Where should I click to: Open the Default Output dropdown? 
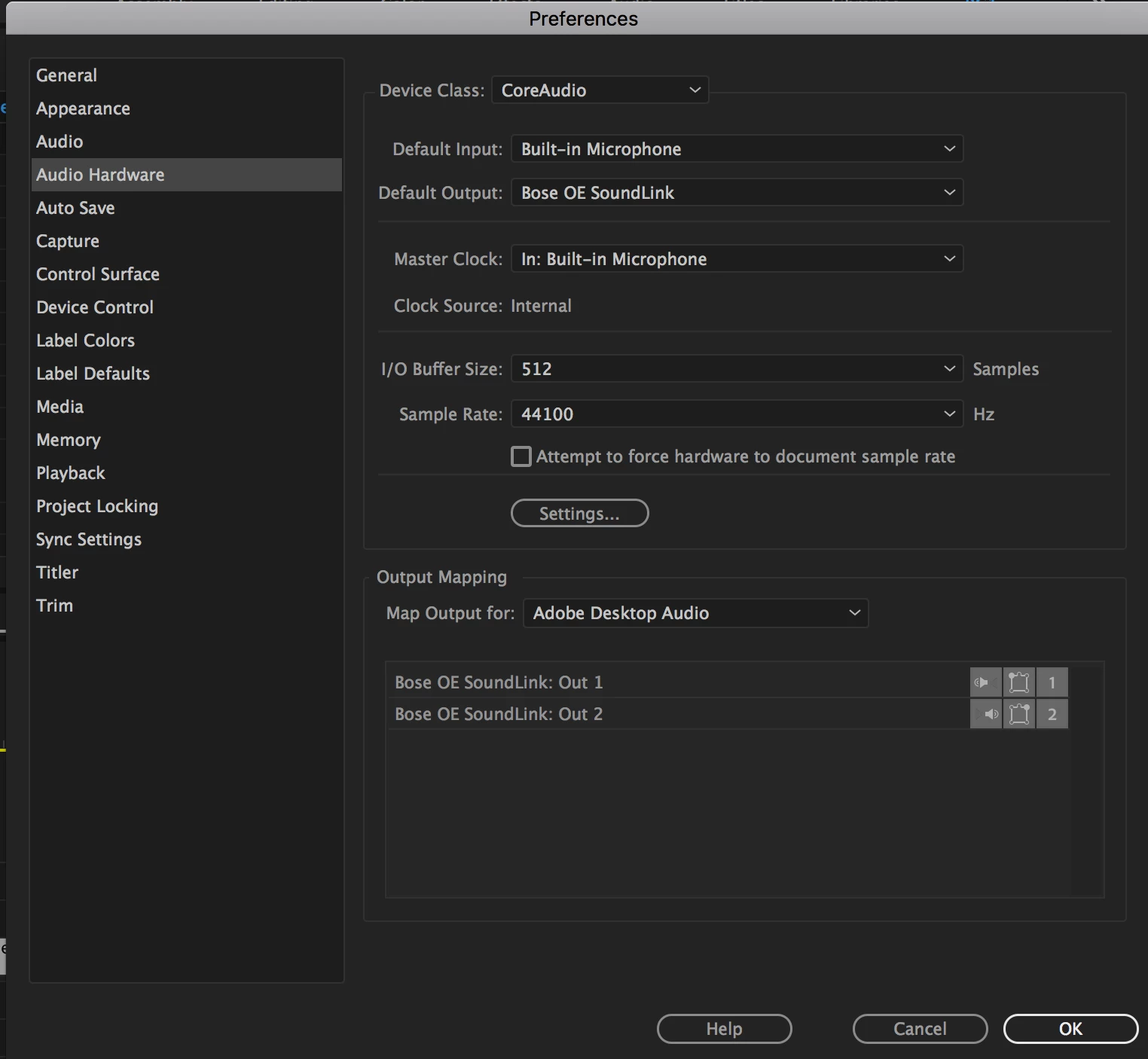coord(737,193)
